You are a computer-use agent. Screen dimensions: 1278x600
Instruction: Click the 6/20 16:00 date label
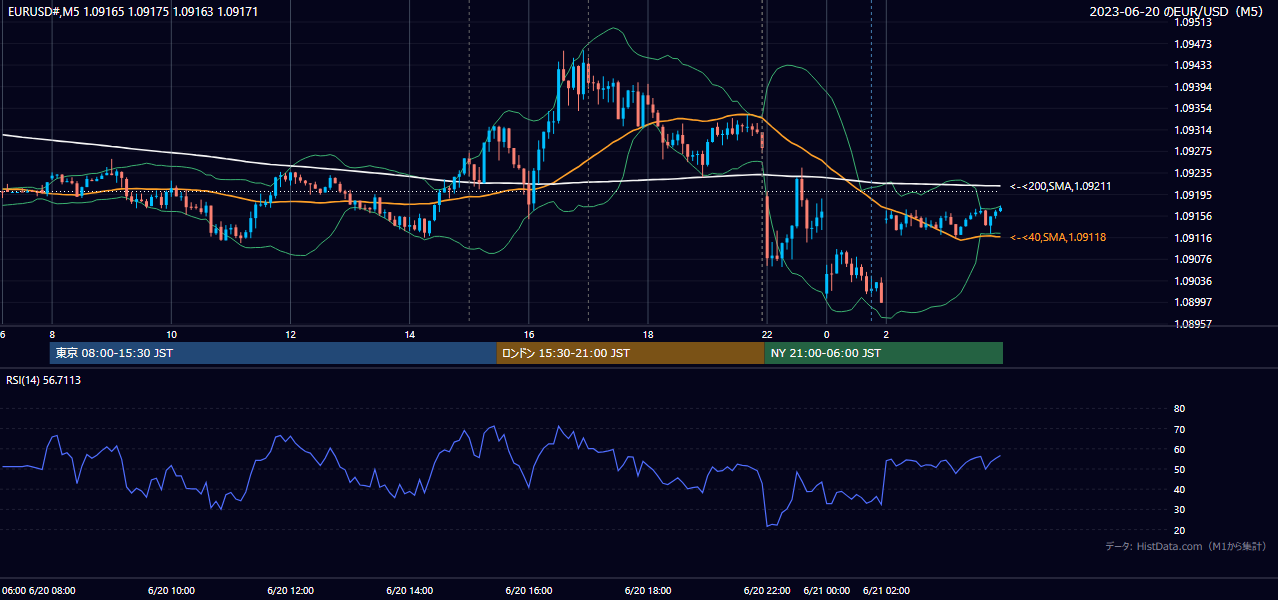pyautogui.click(x=529, y=591)
